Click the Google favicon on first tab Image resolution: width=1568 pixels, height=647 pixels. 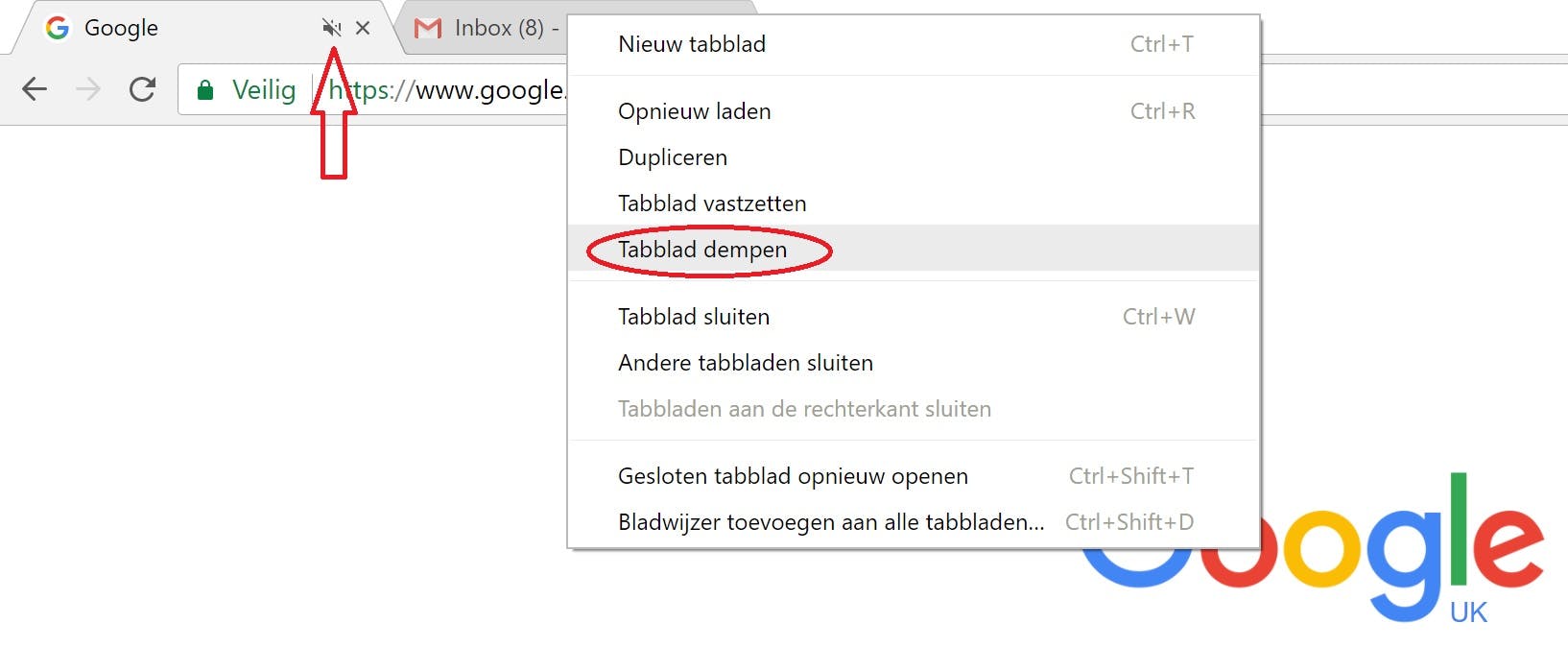(x=58, y=28)
